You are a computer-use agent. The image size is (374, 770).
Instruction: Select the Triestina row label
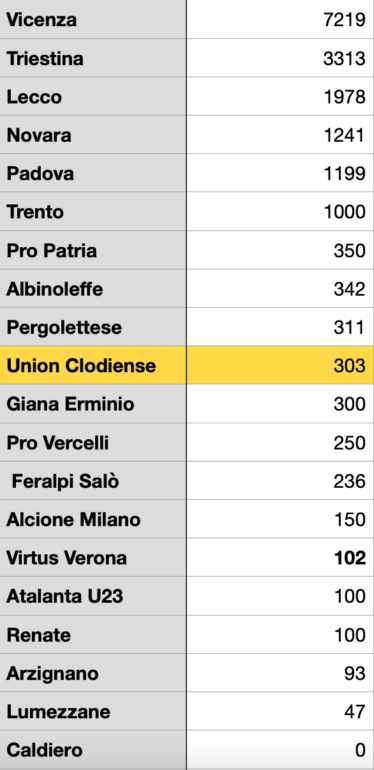pos(93,58)
